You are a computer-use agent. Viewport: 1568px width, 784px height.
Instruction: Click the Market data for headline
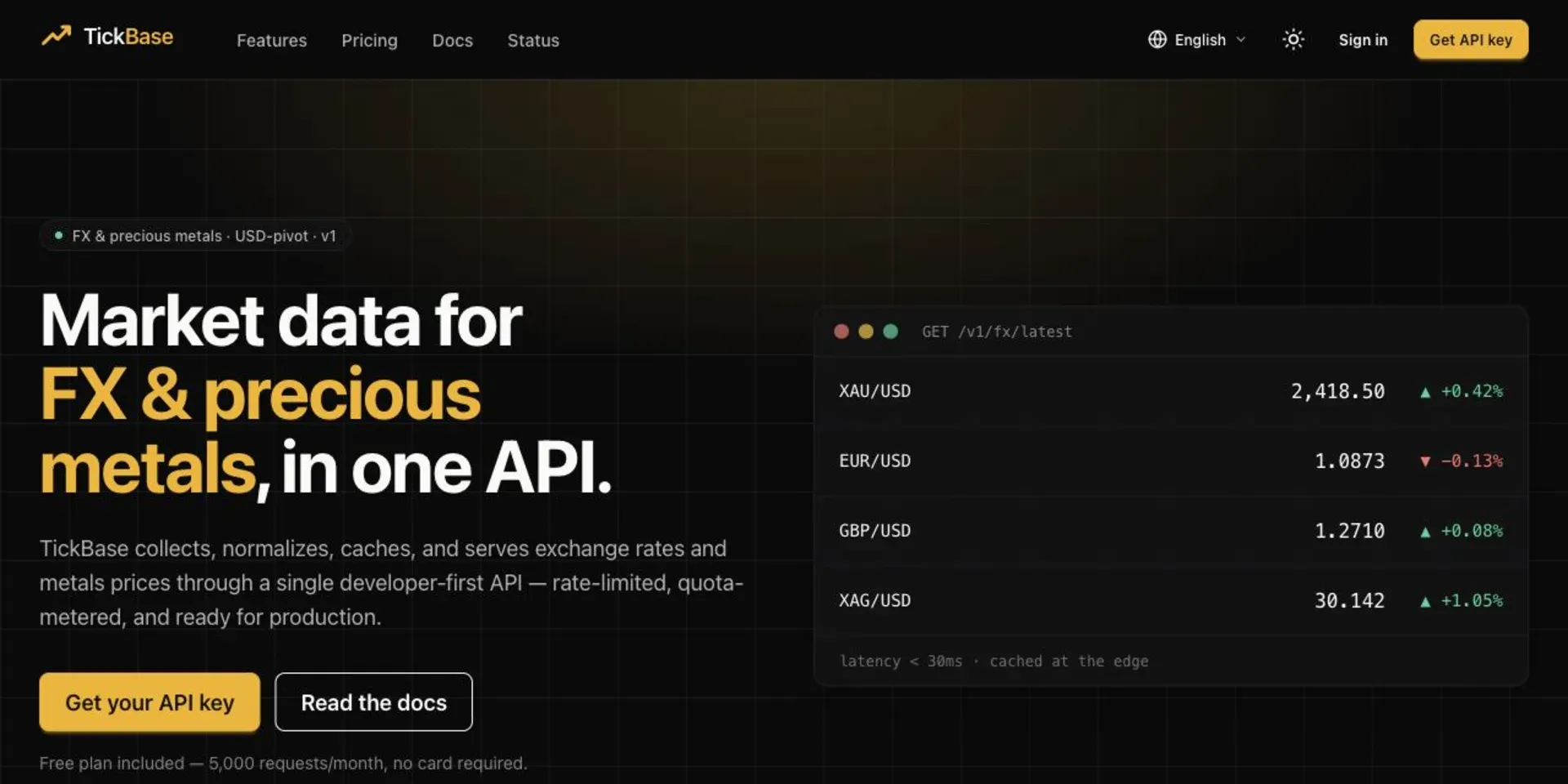click(x=281, y=320)
